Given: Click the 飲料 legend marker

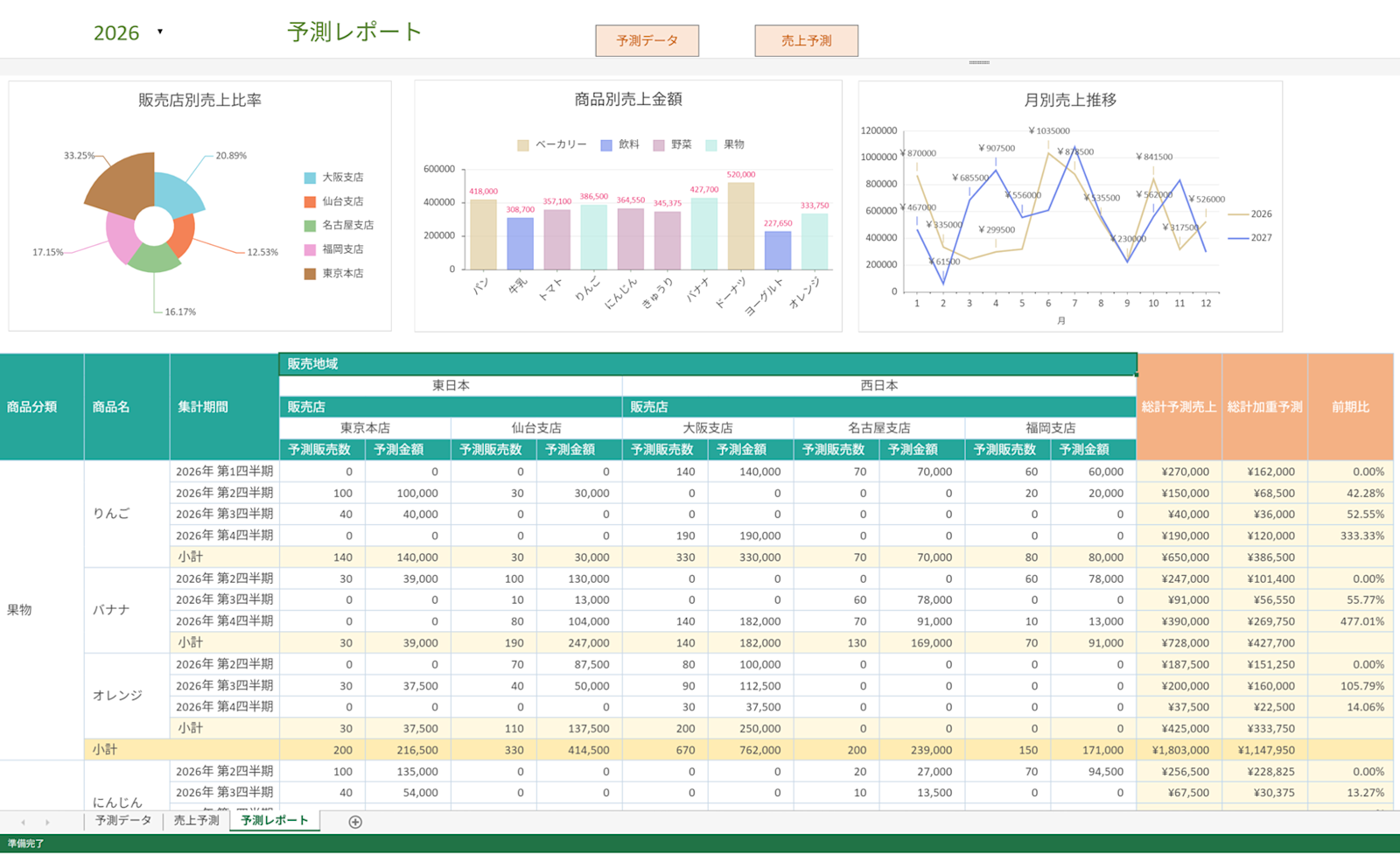Looking at the screenshot, I should (606, 145).
